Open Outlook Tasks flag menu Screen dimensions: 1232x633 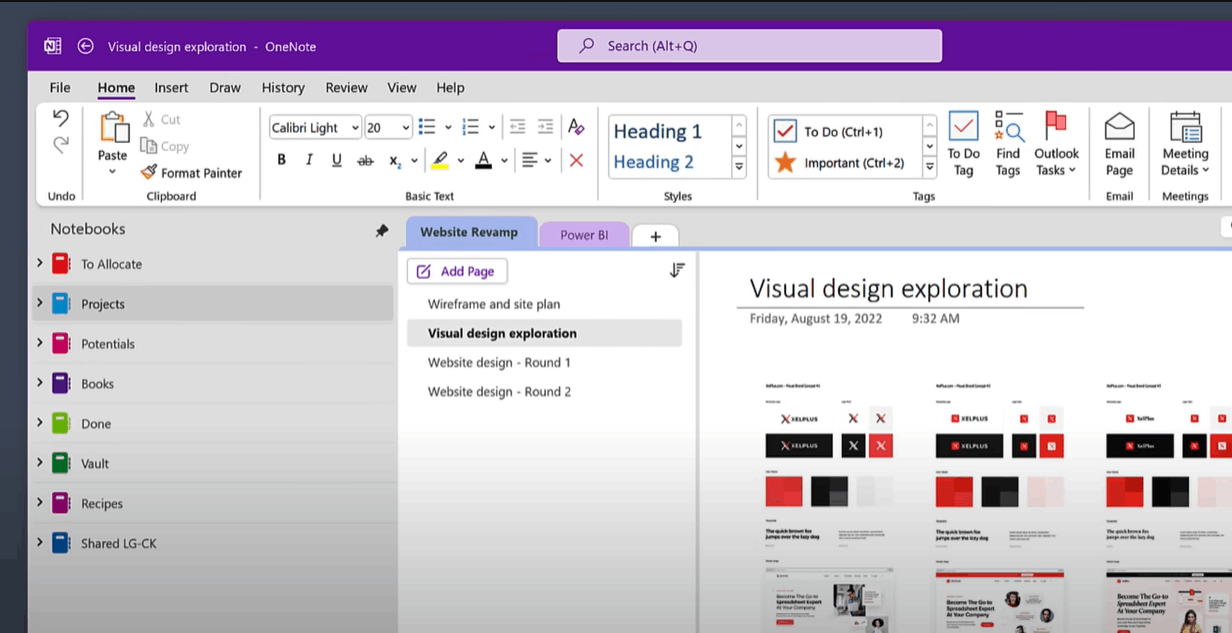[1056, 144]
